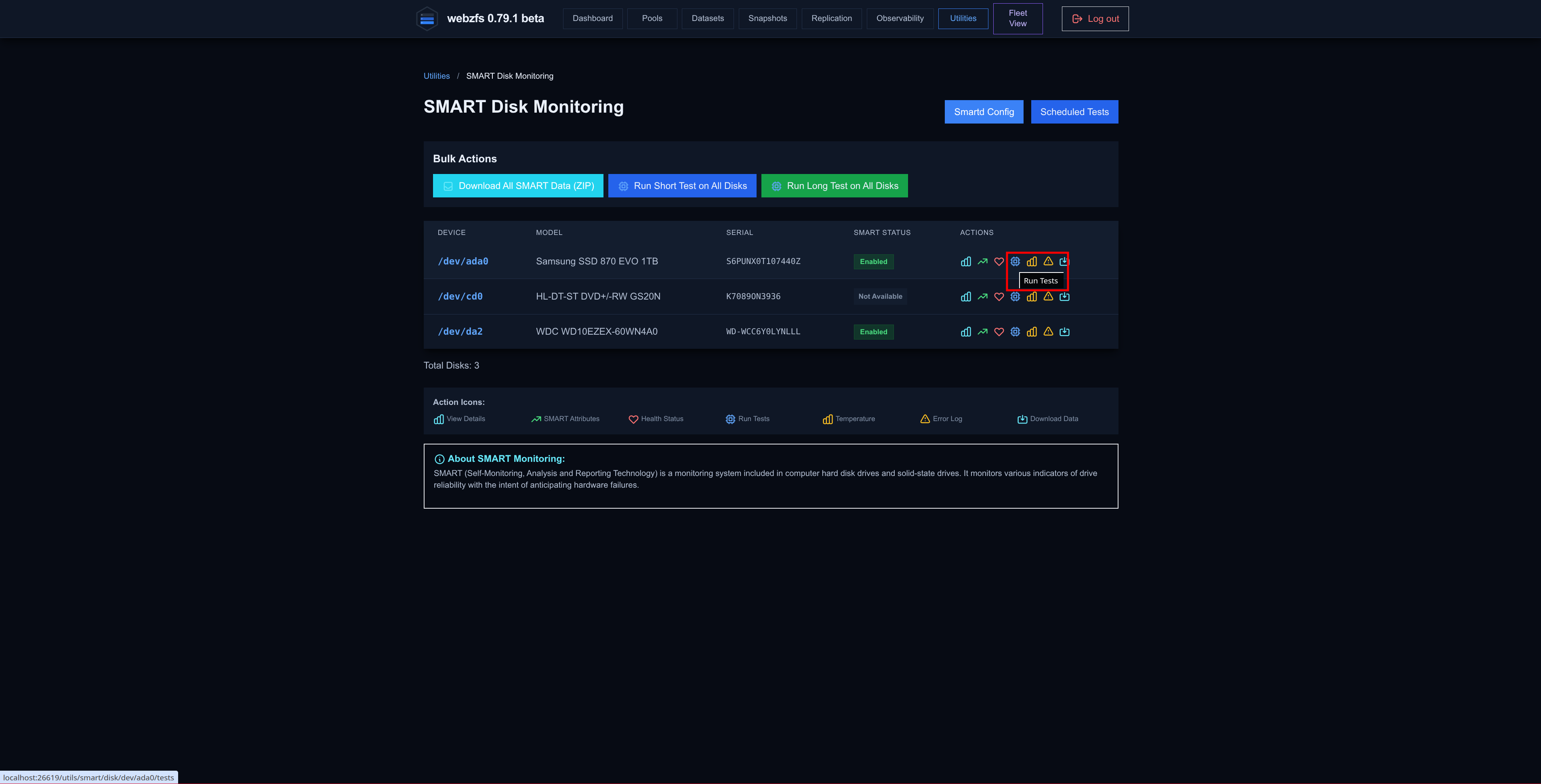Open Run Tests icon for /dev/da2

[x=1015, y=332]
